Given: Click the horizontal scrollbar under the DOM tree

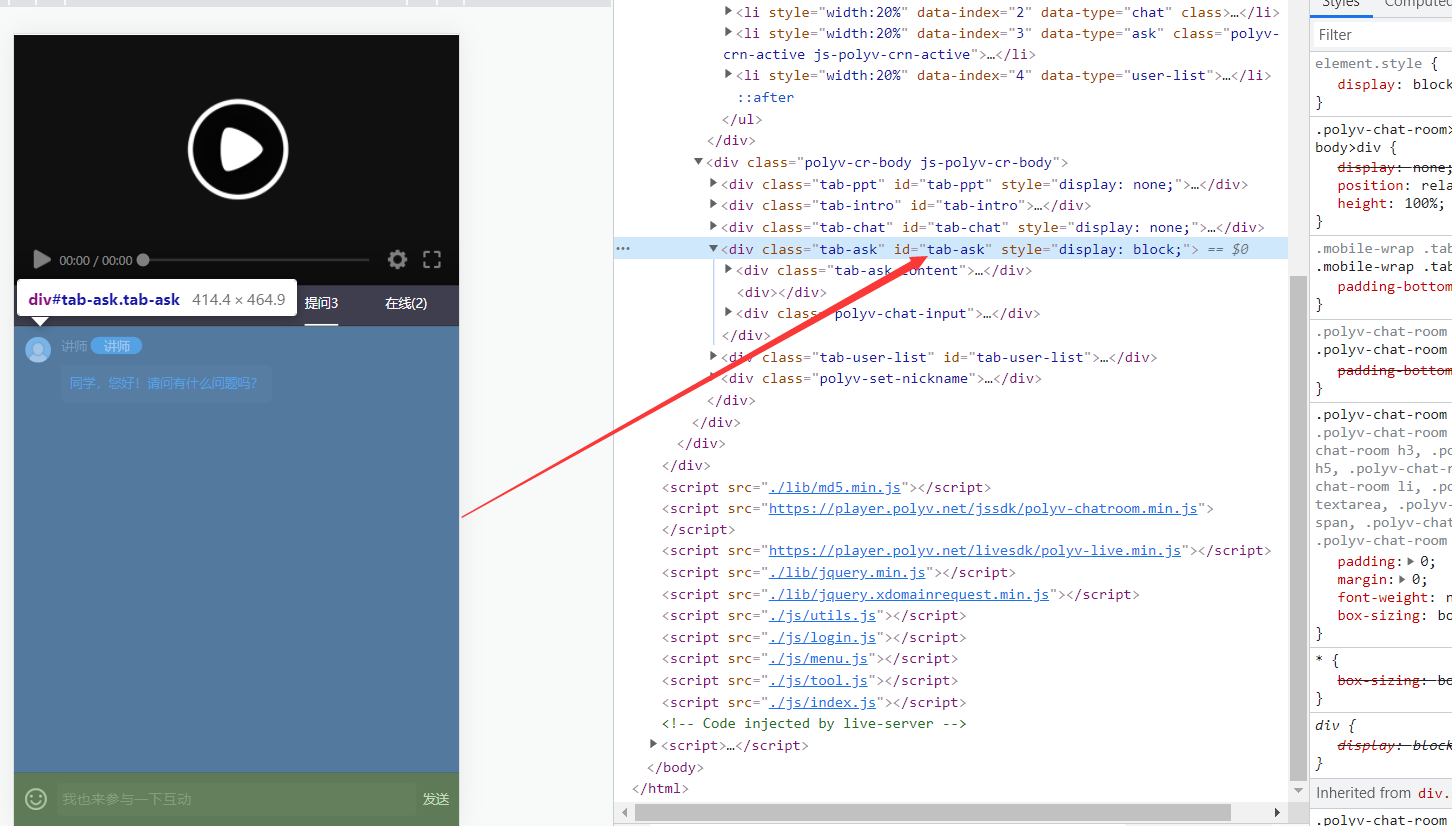Looking at the screenshot, I should (933, 812).
